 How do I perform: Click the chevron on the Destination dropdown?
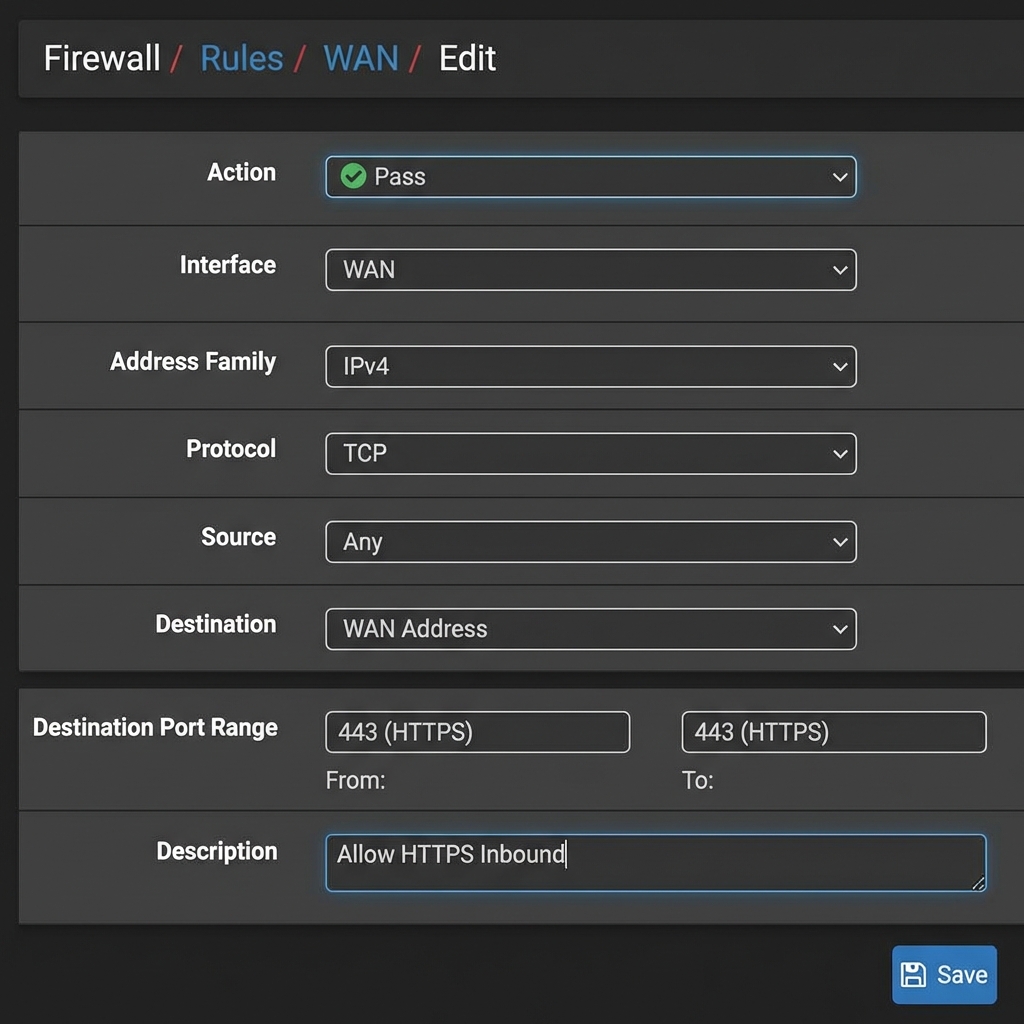click(x=840, y=629)
